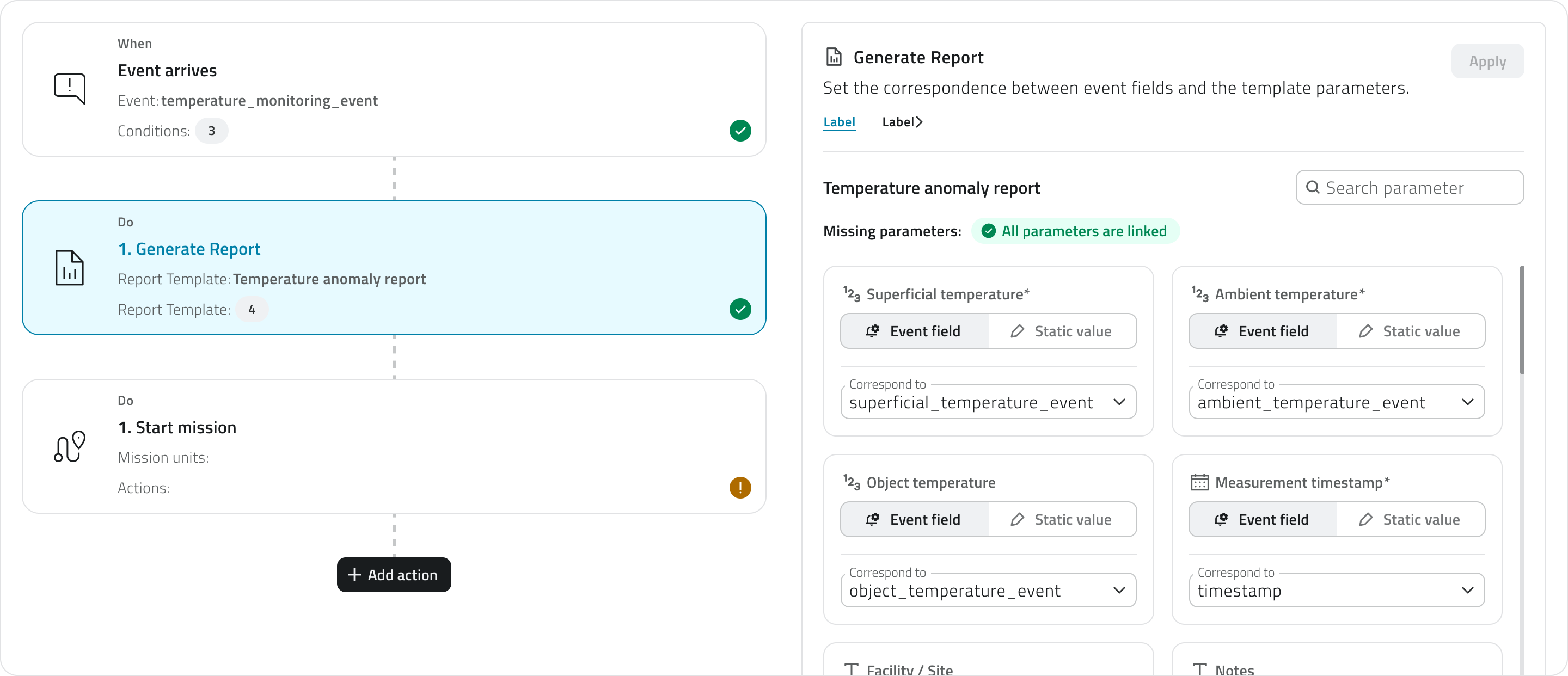Click the Conditions count badge 3
The width and height of the screenshot is (1568, 676).
tap(212, 131)
